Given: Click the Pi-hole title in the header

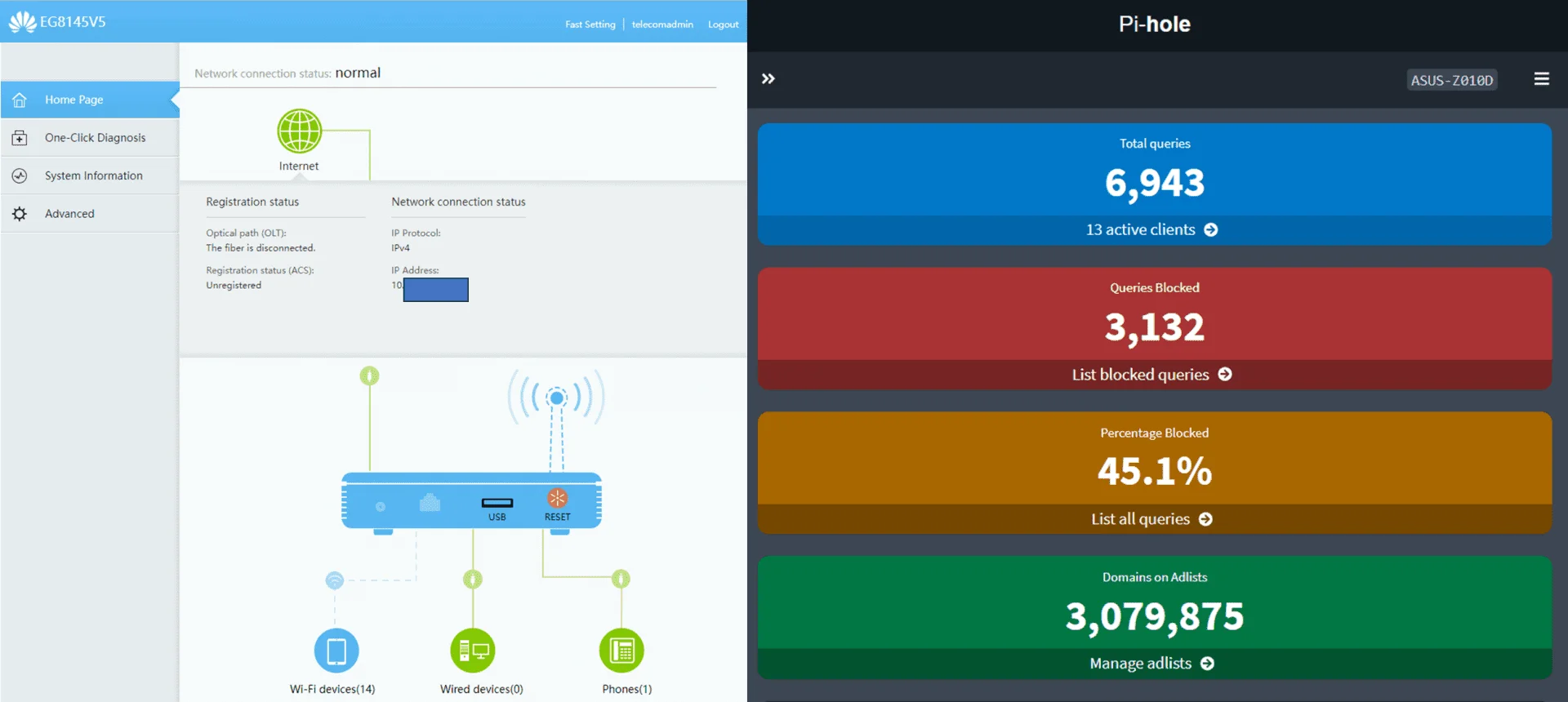Looking at the screenshot, I should coord(1155,24).
